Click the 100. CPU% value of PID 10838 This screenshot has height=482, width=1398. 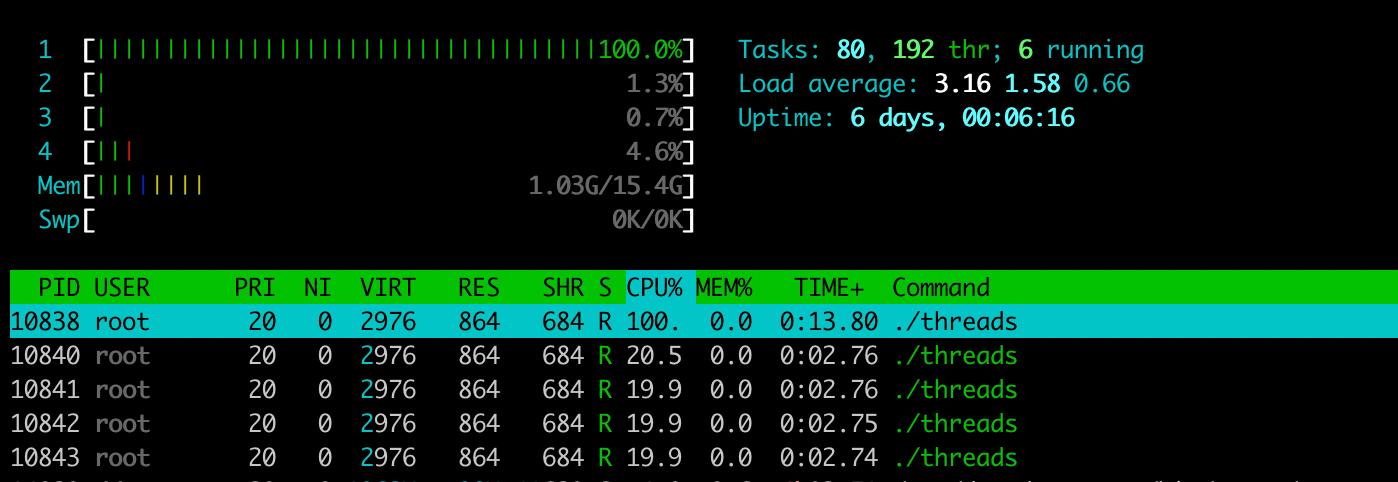click(654, 322)
